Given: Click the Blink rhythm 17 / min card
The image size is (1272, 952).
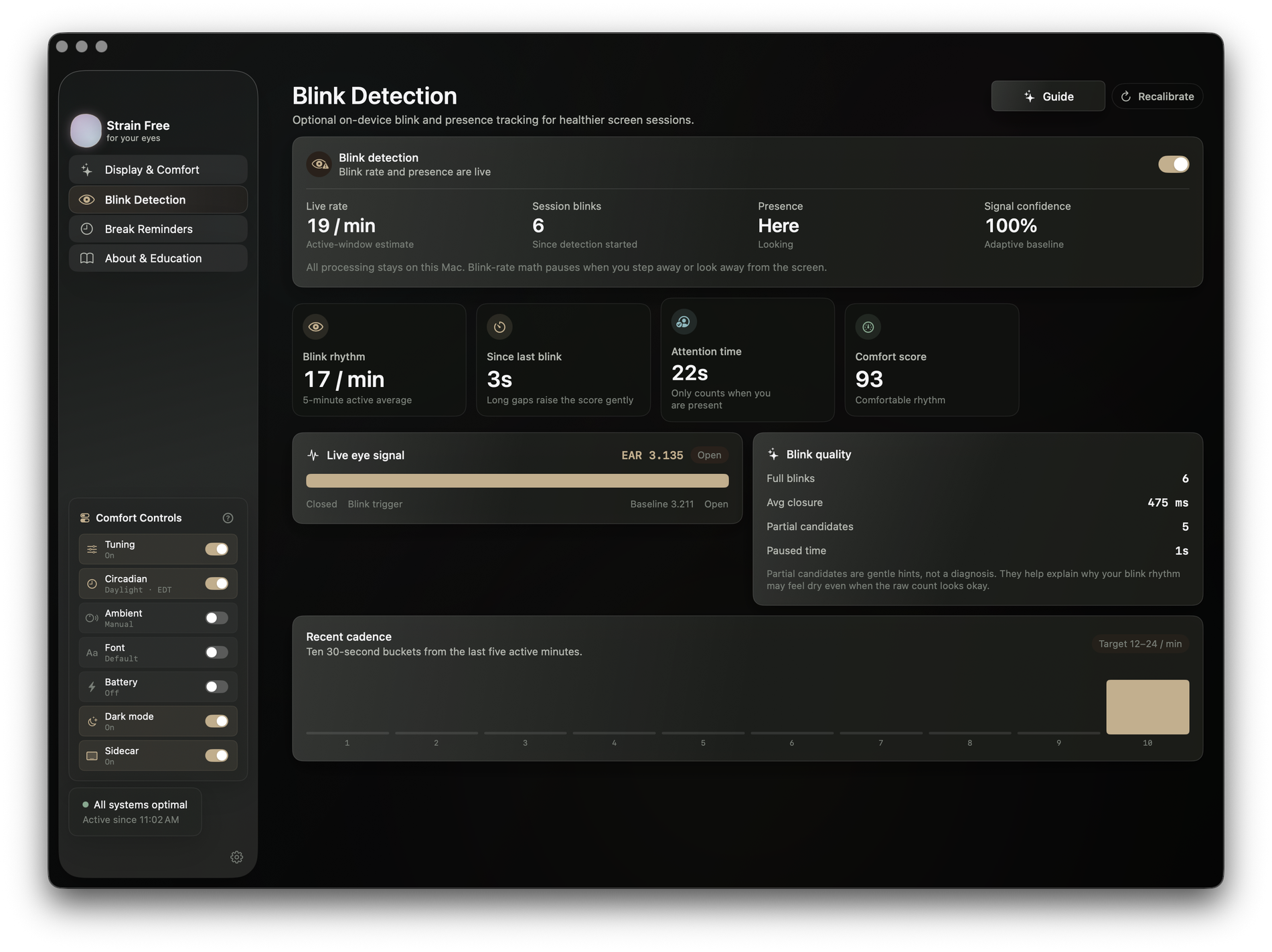Looking at the screenshot, I should [379, 360].
